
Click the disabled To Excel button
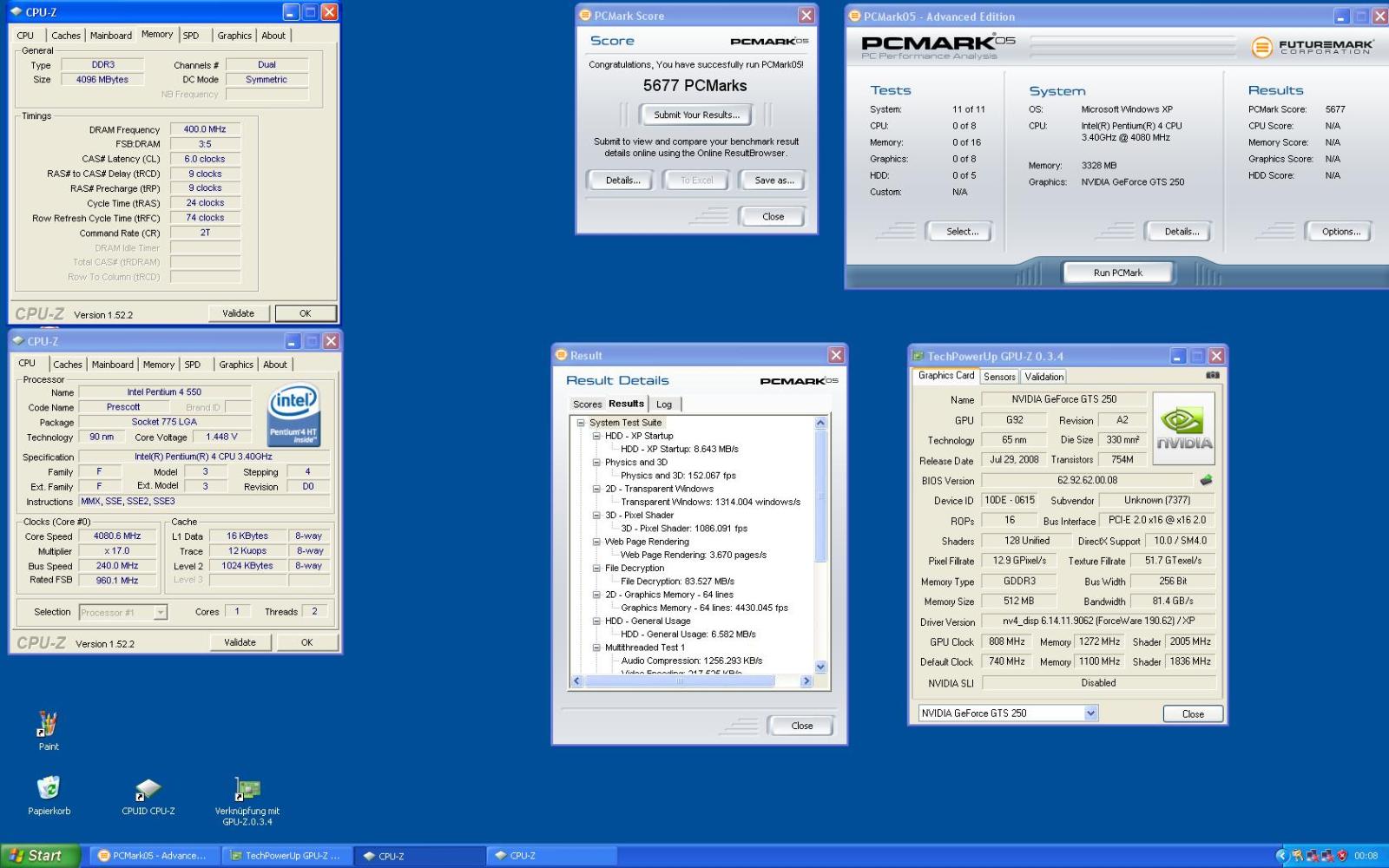click(697, 181)
